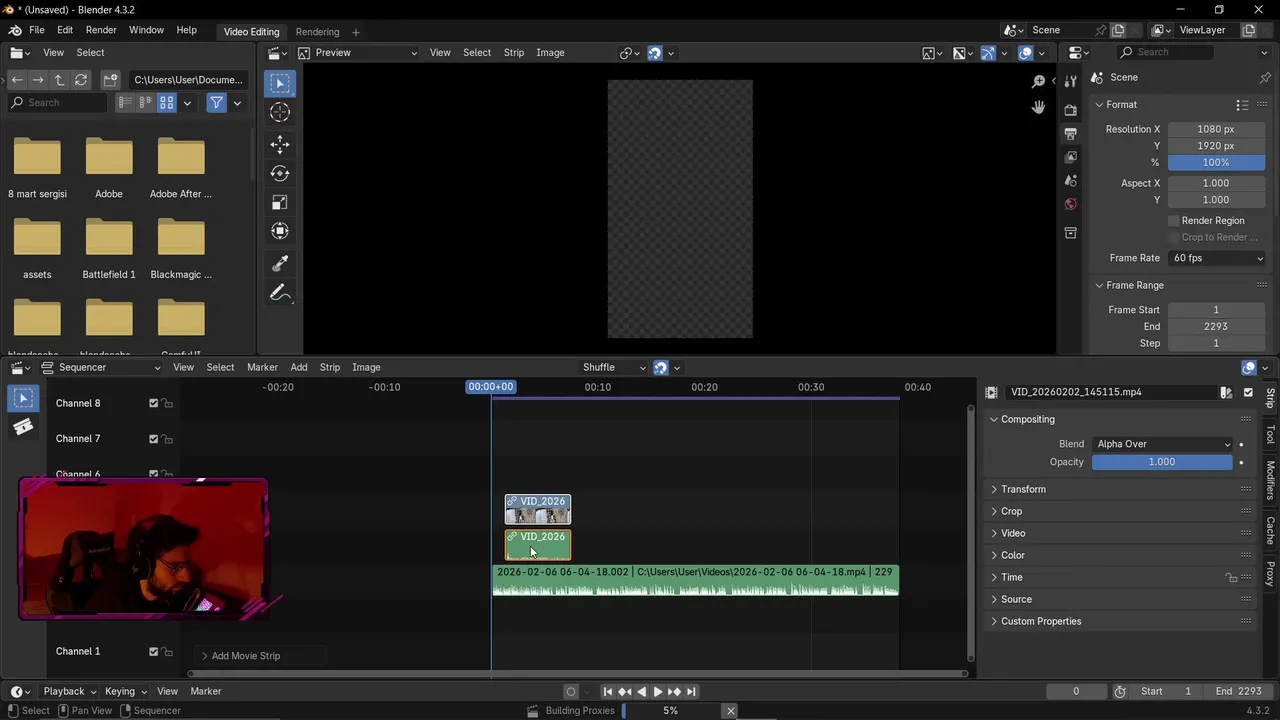Viewport: 1280px width, 720px height.
Task: Select the green audio strip in the timeline
Action: (695, 580)
